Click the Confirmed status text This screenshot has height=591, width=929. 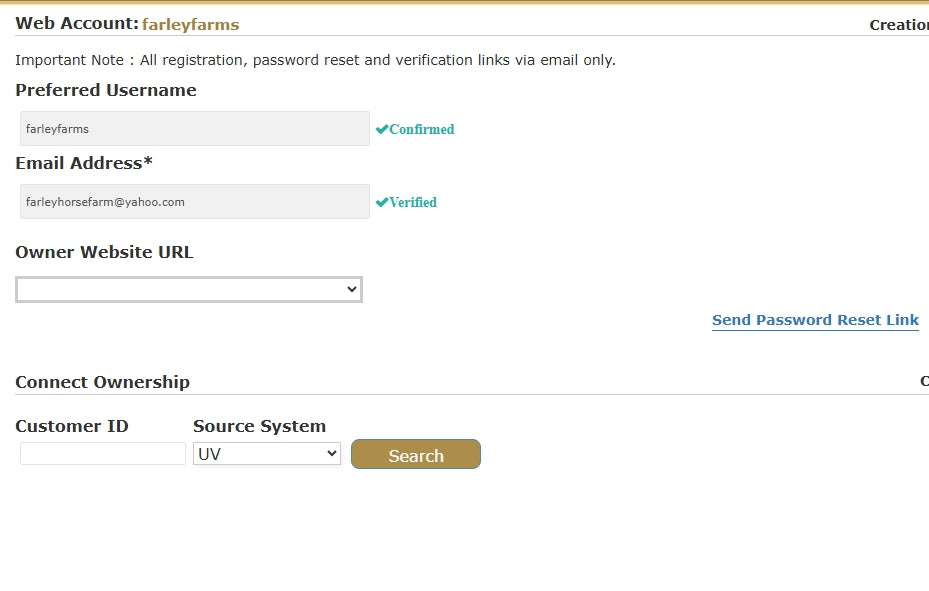click(422, 129)
